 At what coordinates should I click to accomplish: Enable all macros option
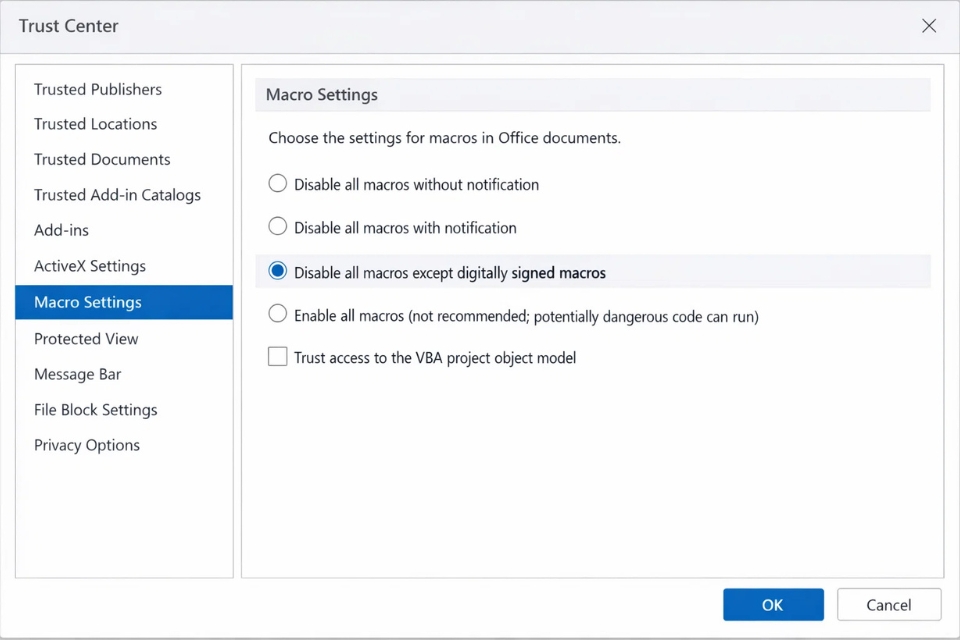(277, 313)
